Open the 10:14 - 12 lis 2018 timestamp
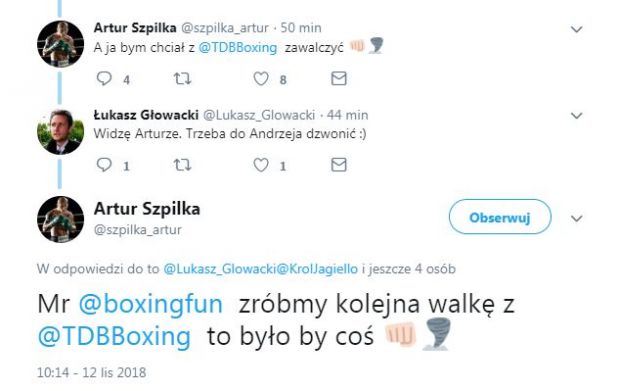This screenshot has width=620, height=391. click(x=92, y=372)
